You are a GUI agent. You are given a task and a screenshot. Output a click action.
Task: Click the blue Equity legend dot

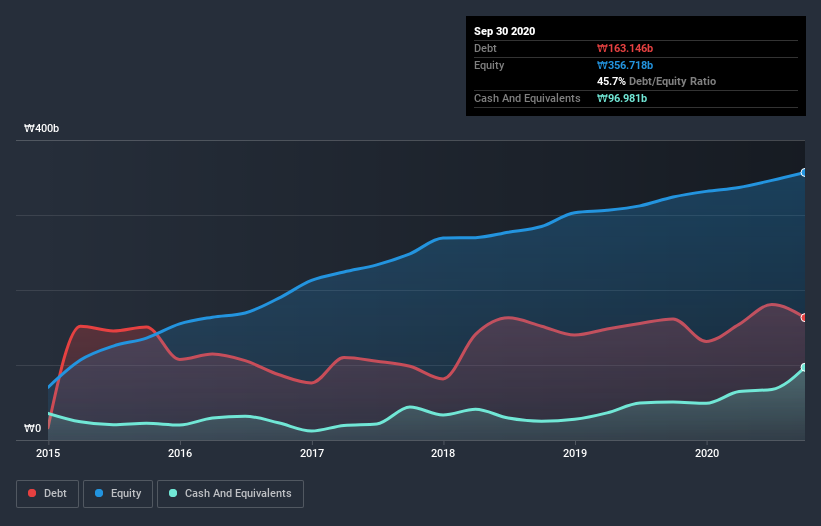click(x=99, y=493)
